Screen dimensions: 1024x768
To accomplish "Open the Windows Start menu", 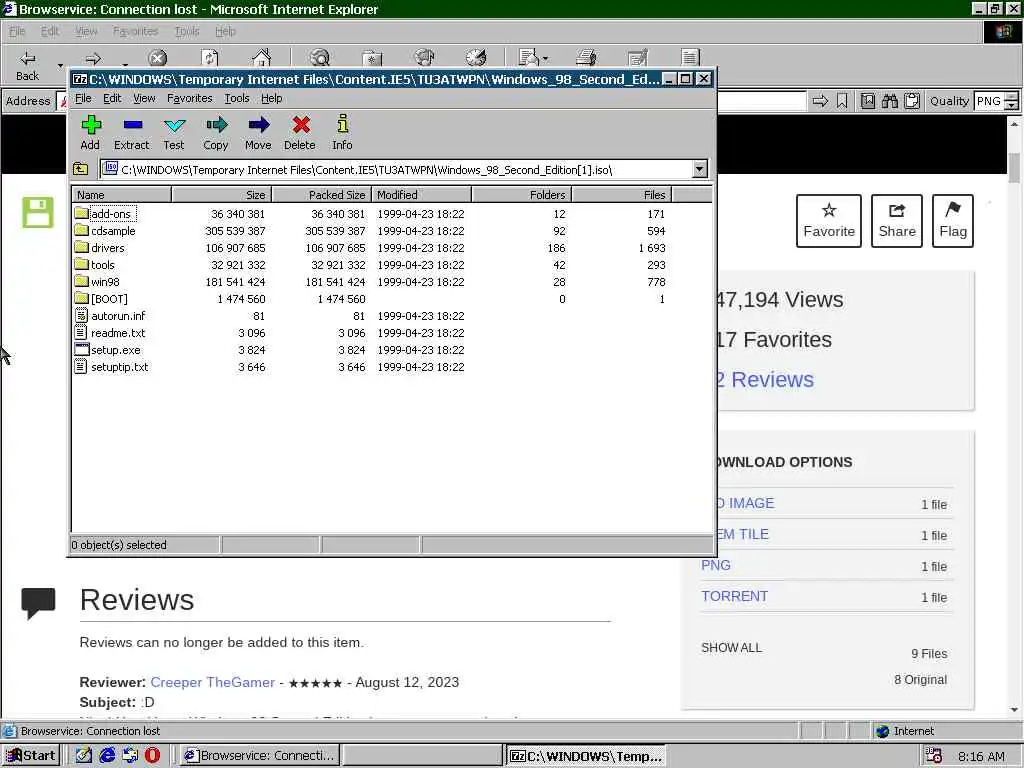I will click(x=31, y=756).
